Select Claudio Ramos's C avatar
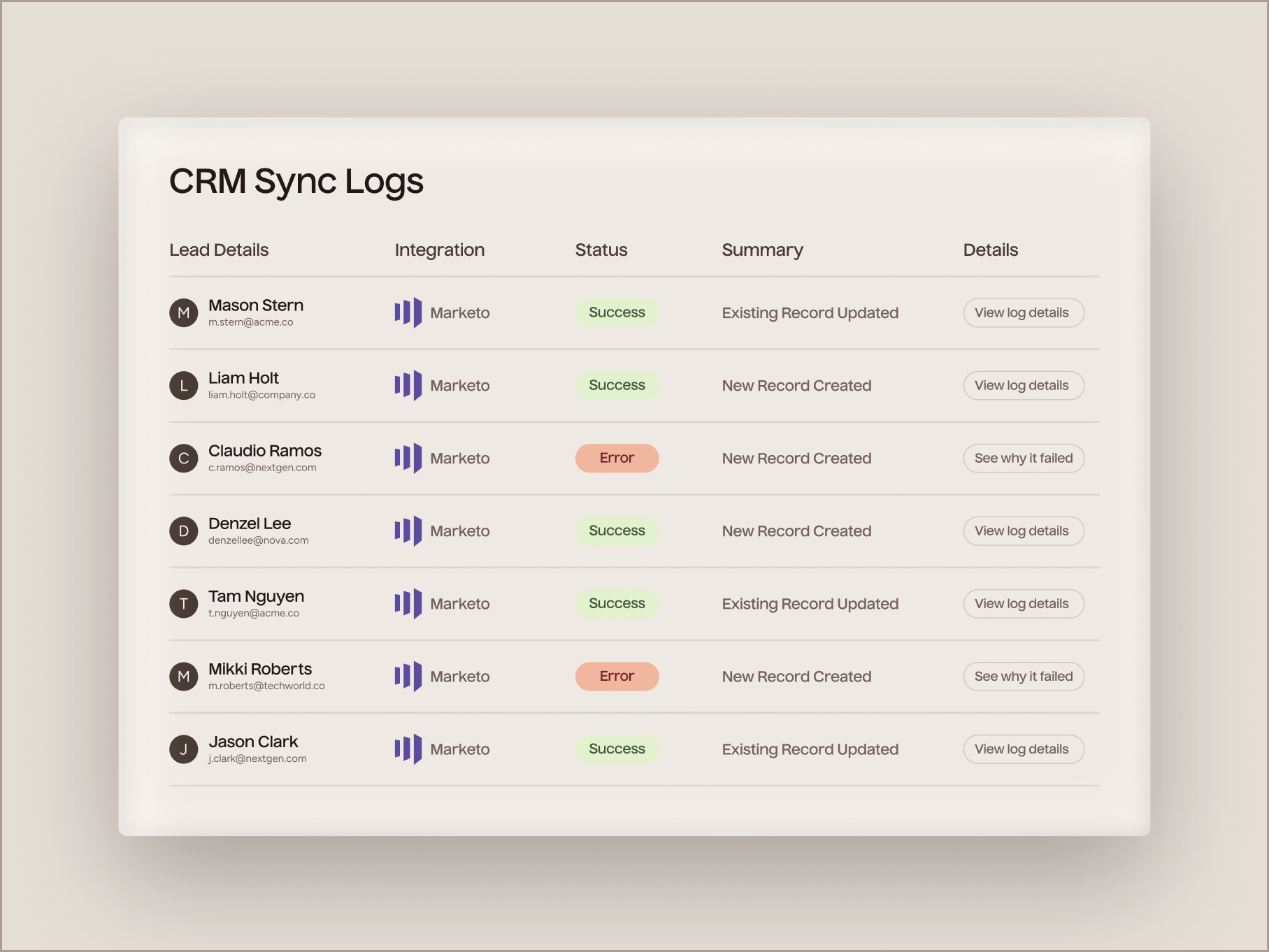 (x=184, y=458)
